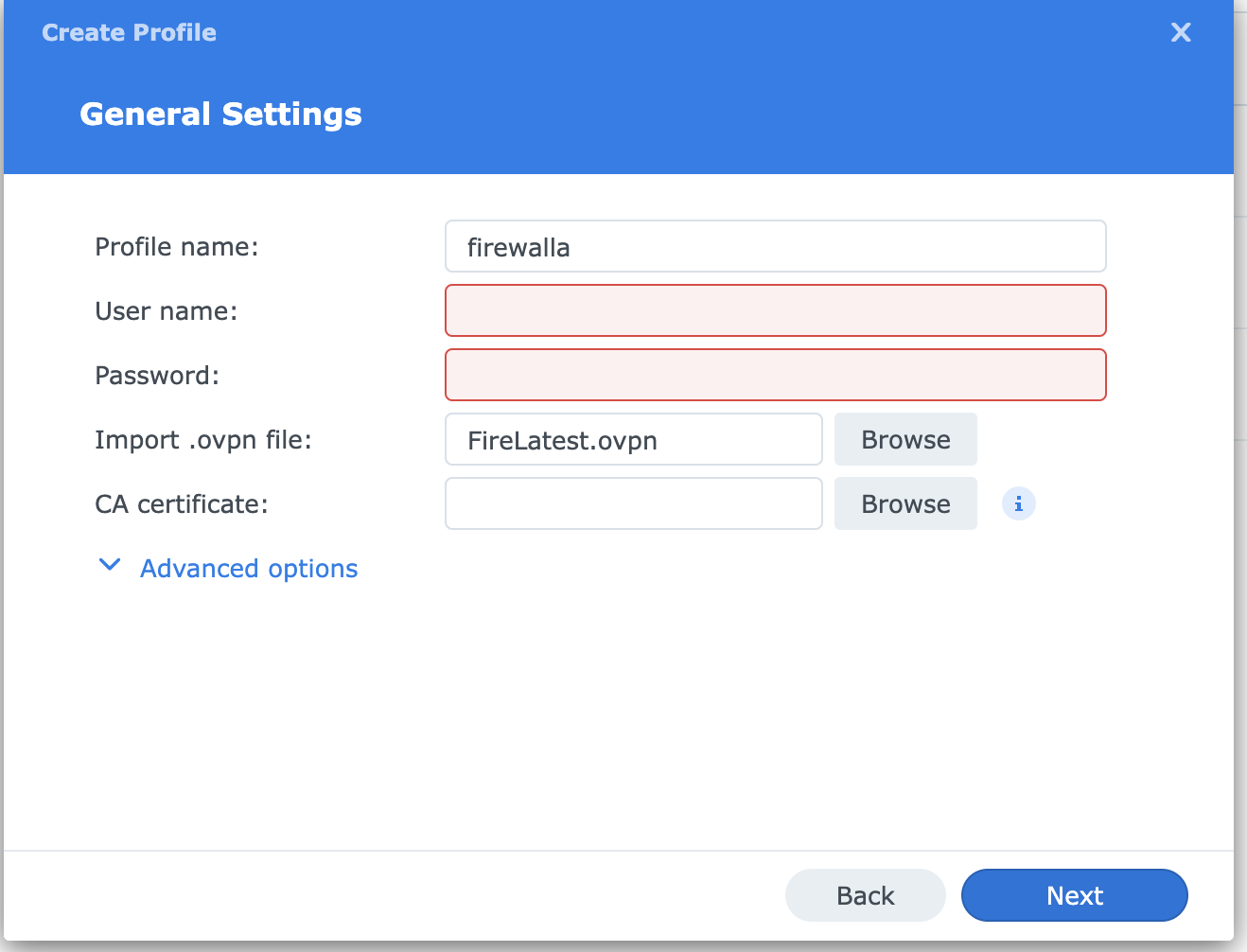Click the "Import .ovpn file:" label
Screen dimensions: 1247x952
203,440
